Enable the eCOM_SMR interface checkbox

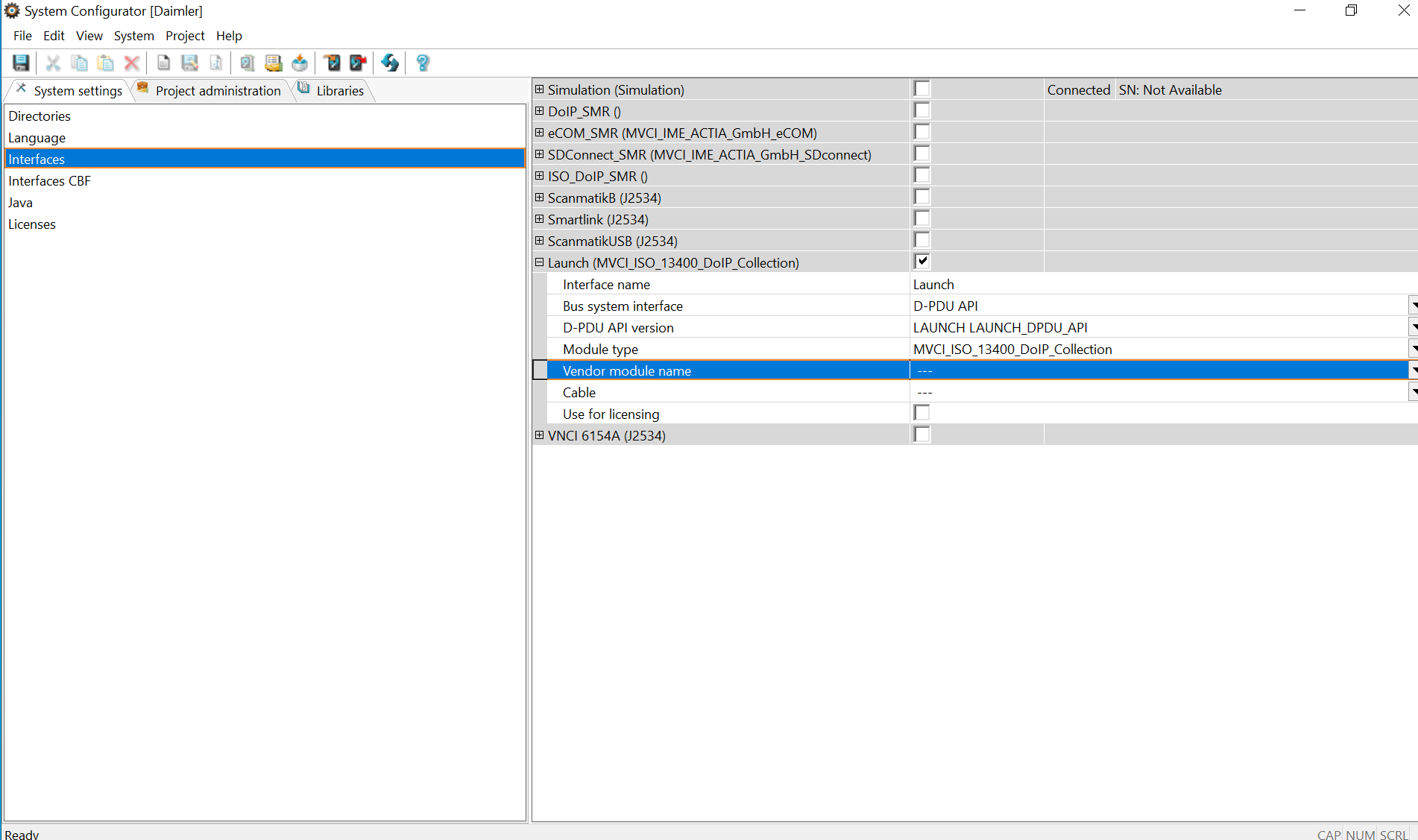pyautogui.click(x=922, y=132)
